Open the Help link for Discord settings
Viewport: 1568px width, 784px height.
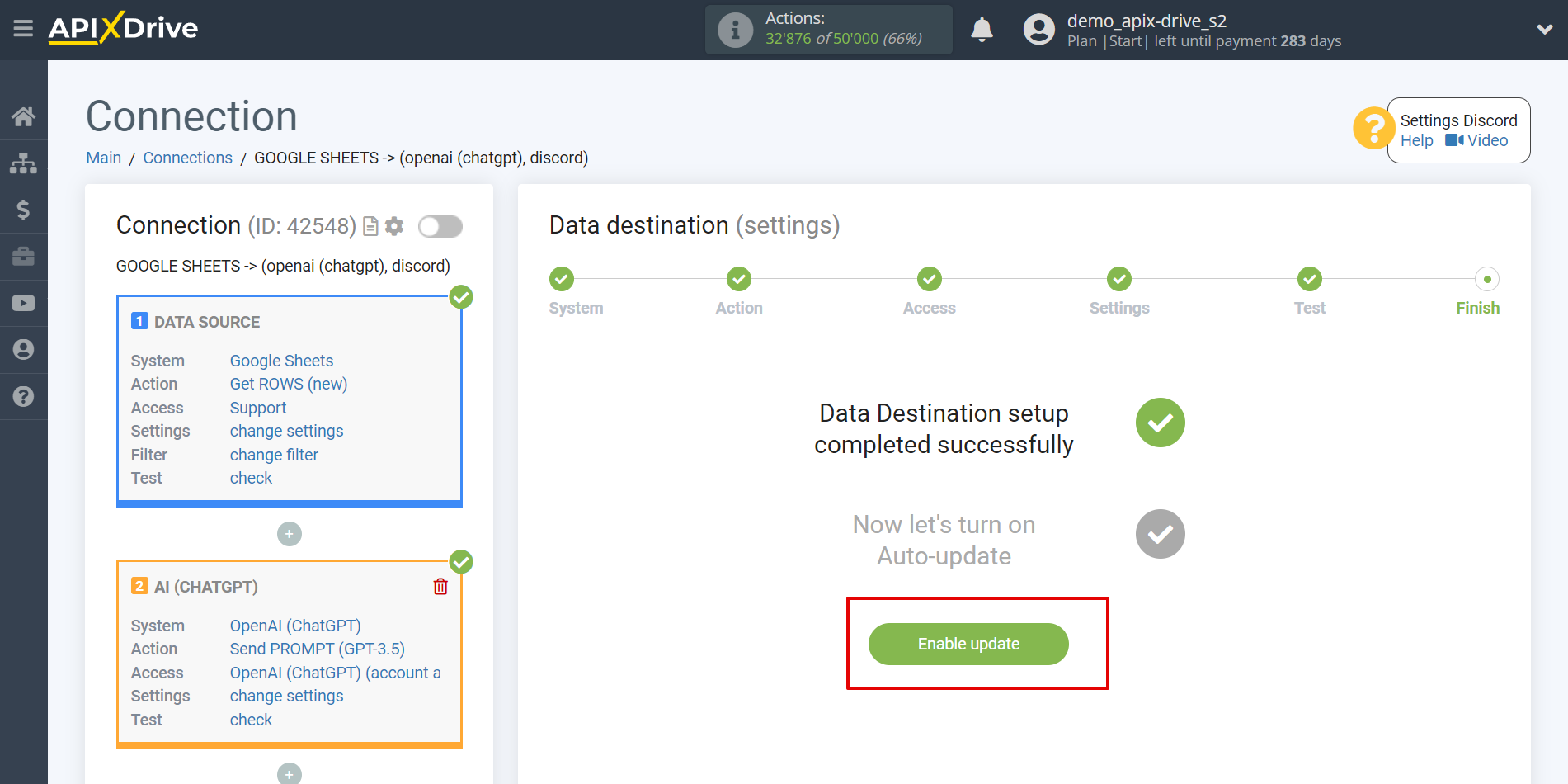coord(1416,141)
